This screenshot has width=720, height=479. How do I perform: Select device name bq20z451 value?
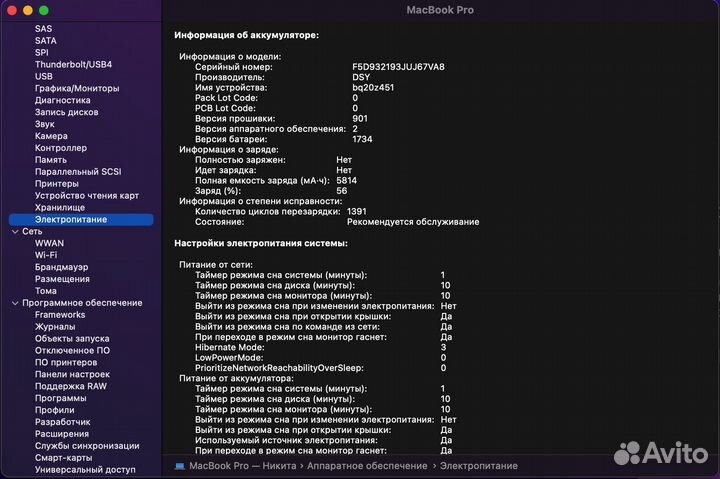point(373,88)
